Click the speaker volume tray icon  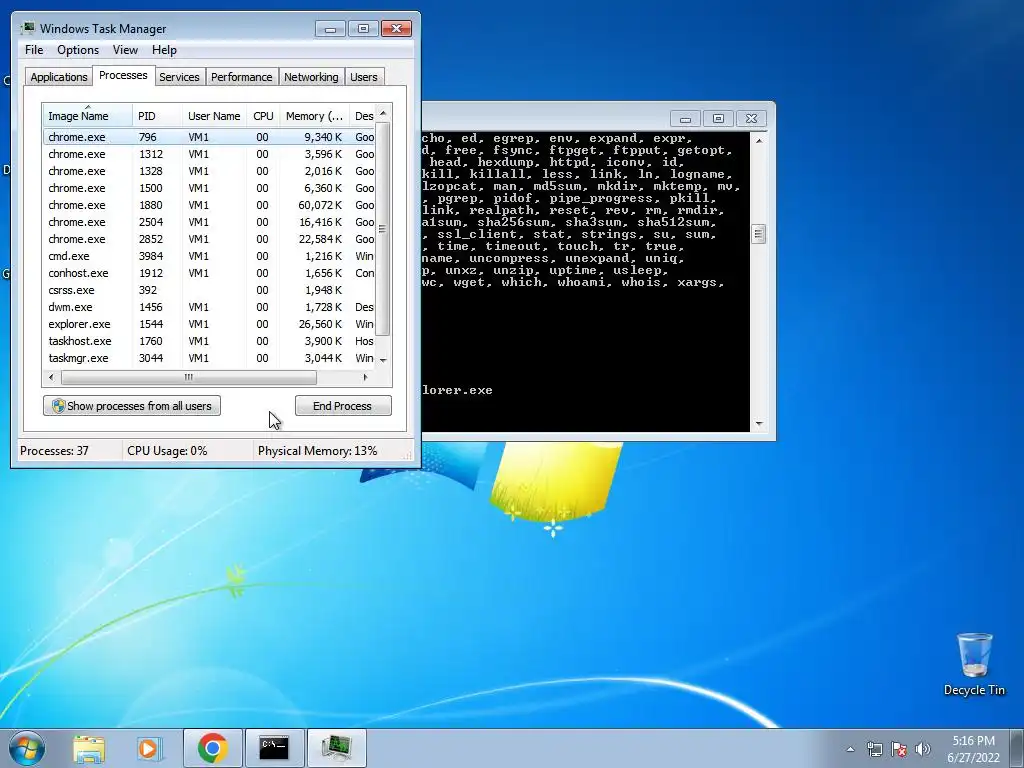point(922,749)
